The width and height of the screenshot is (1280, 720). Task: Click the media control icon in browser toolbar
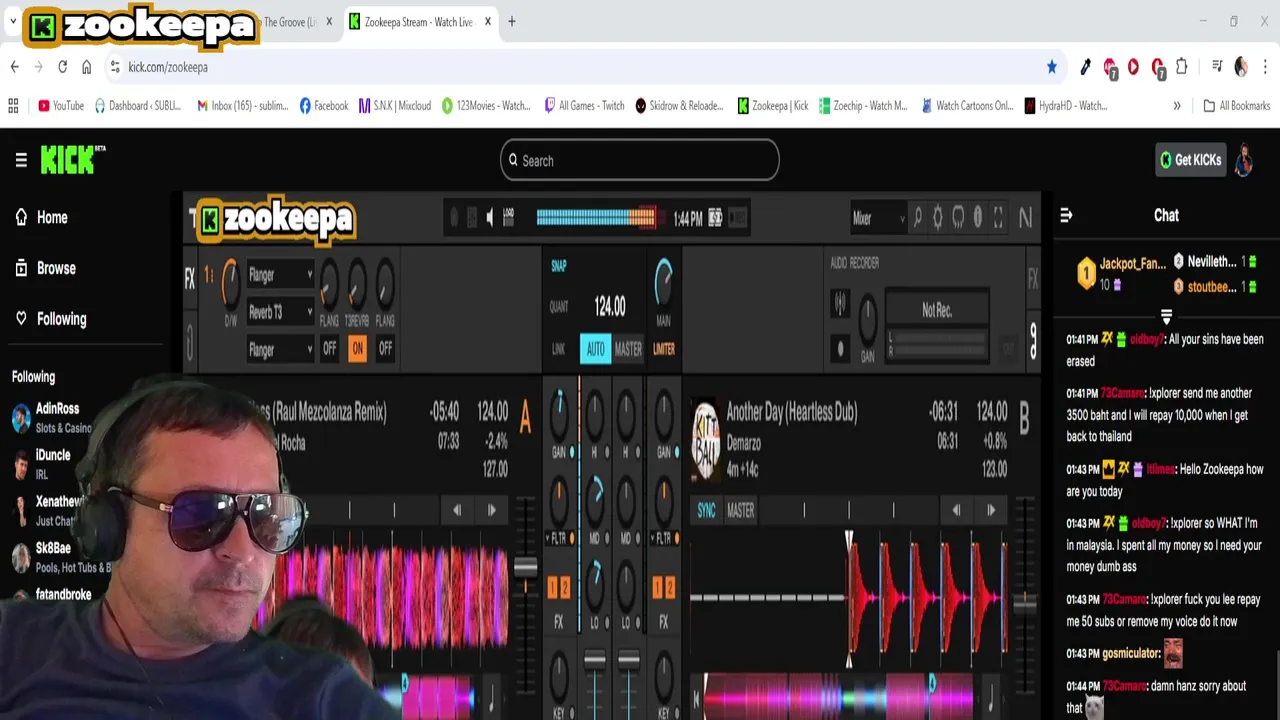pyautogui.click(x=1216, y=67)
